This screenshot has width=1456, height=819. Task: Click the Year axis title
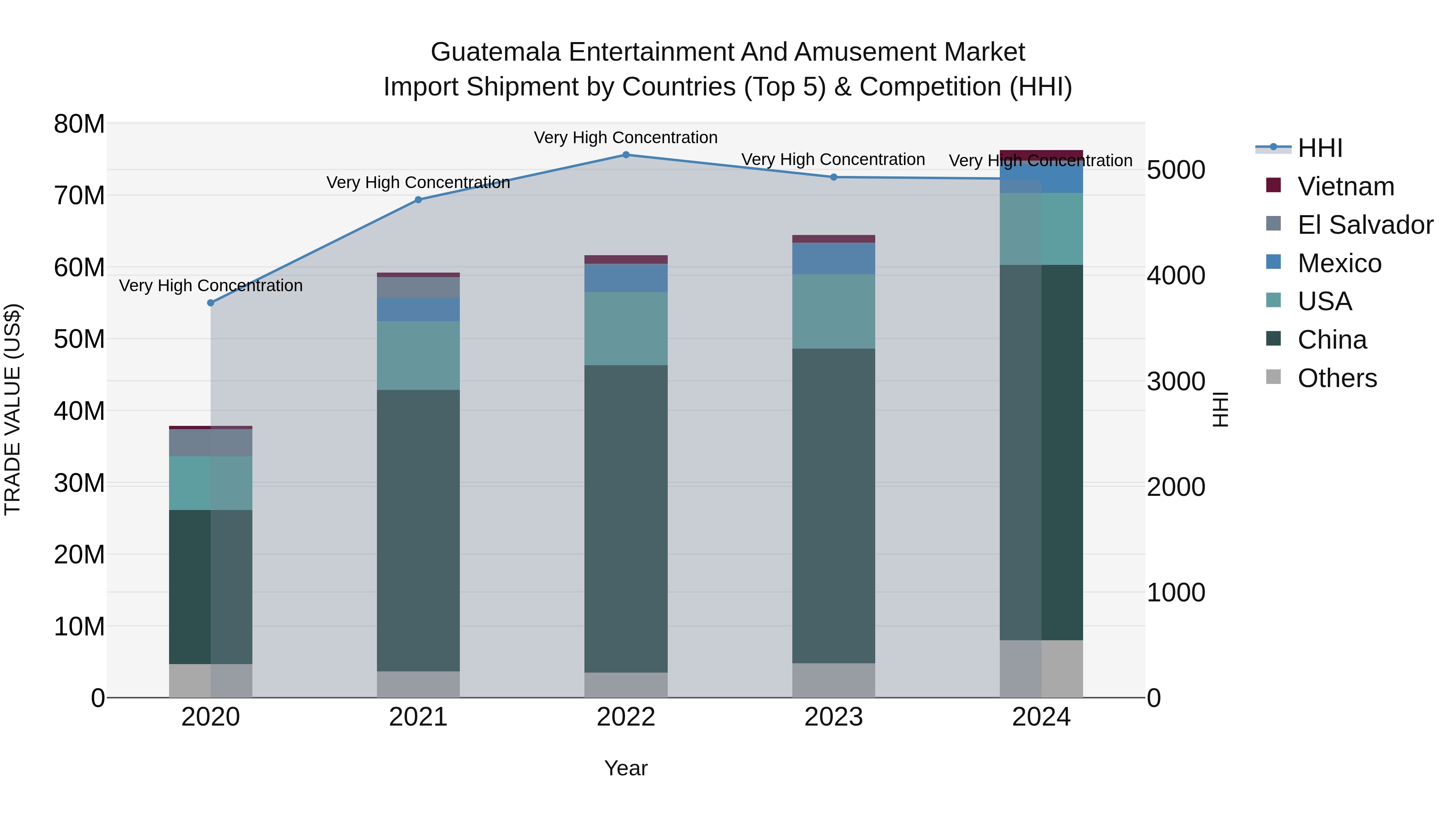(626, 768)
